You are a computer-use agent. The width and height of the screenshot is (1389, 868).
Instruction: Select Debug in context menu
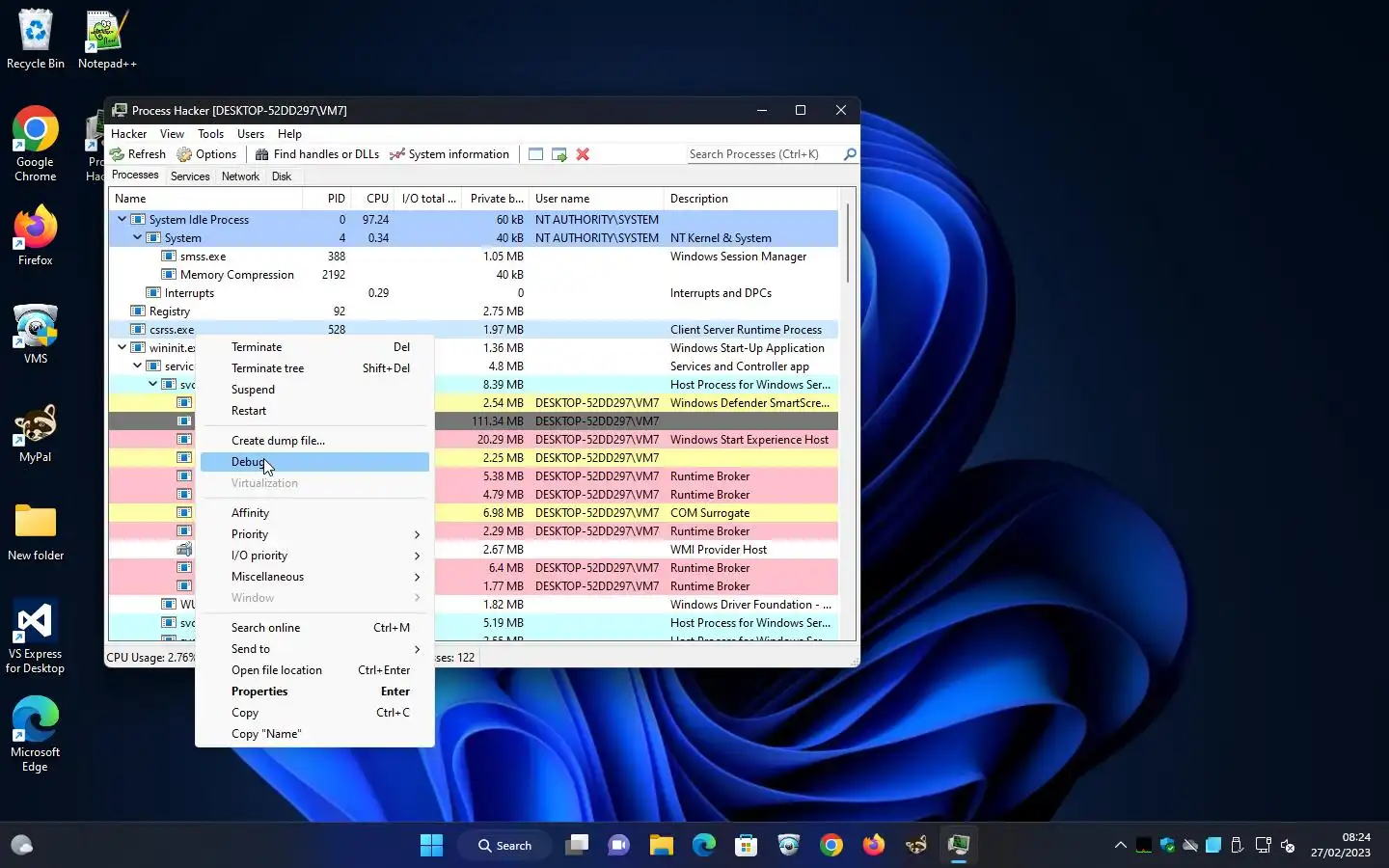coord(314,462)
